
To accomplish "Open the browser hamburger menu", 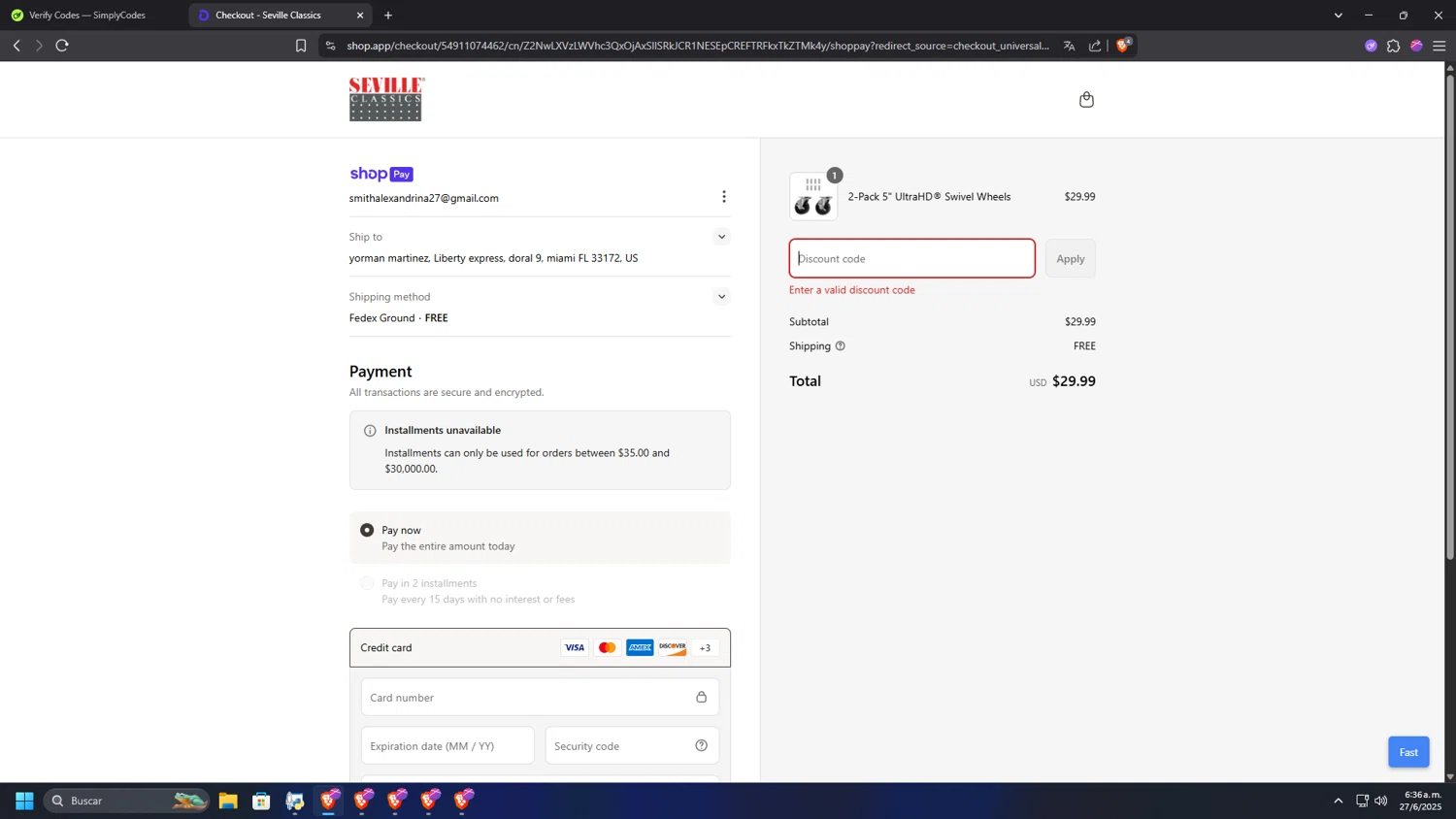I will point(1439,46).
